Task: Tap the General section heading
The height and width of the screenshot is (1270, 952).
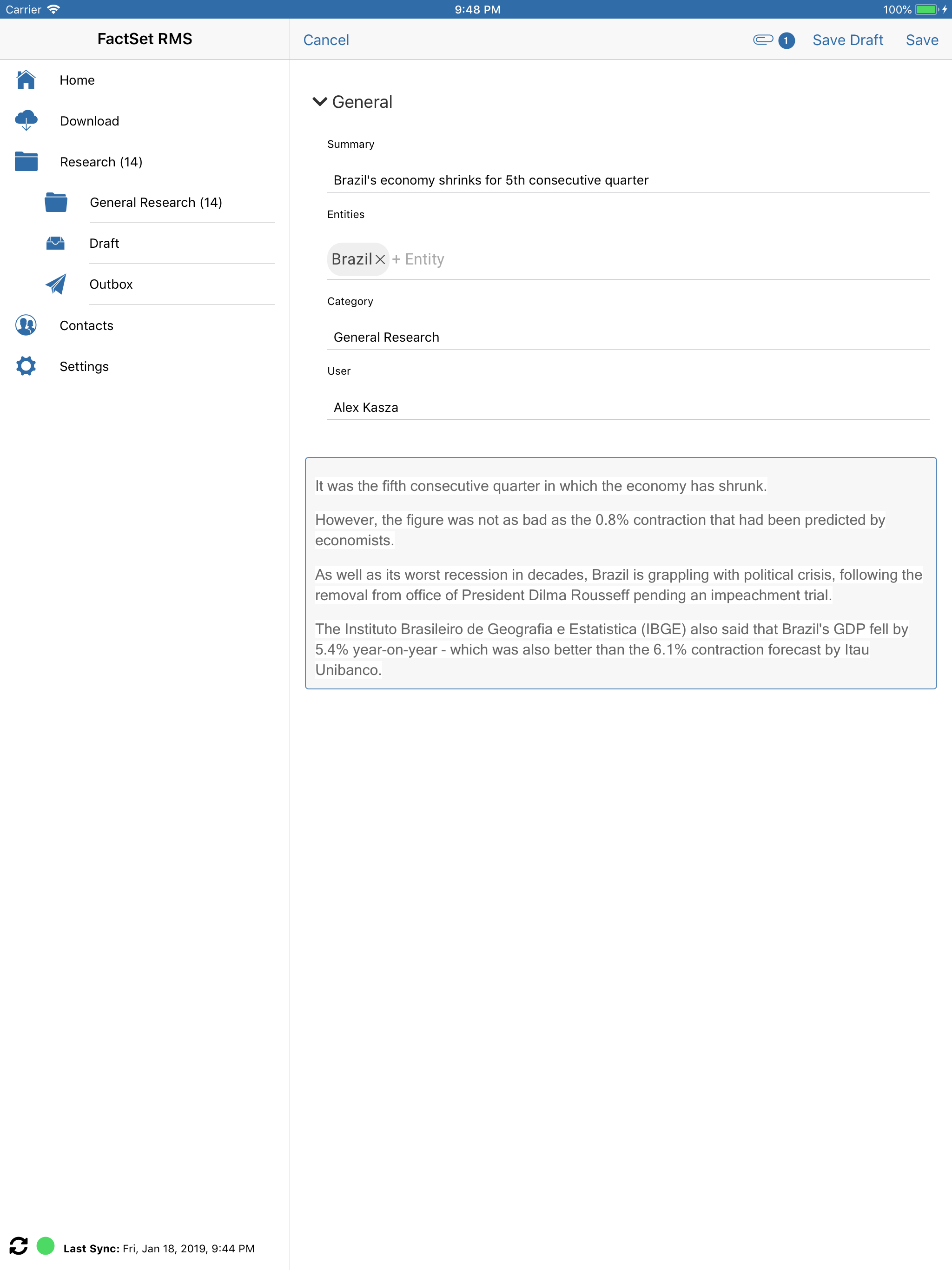Action: tap(362, 102)
